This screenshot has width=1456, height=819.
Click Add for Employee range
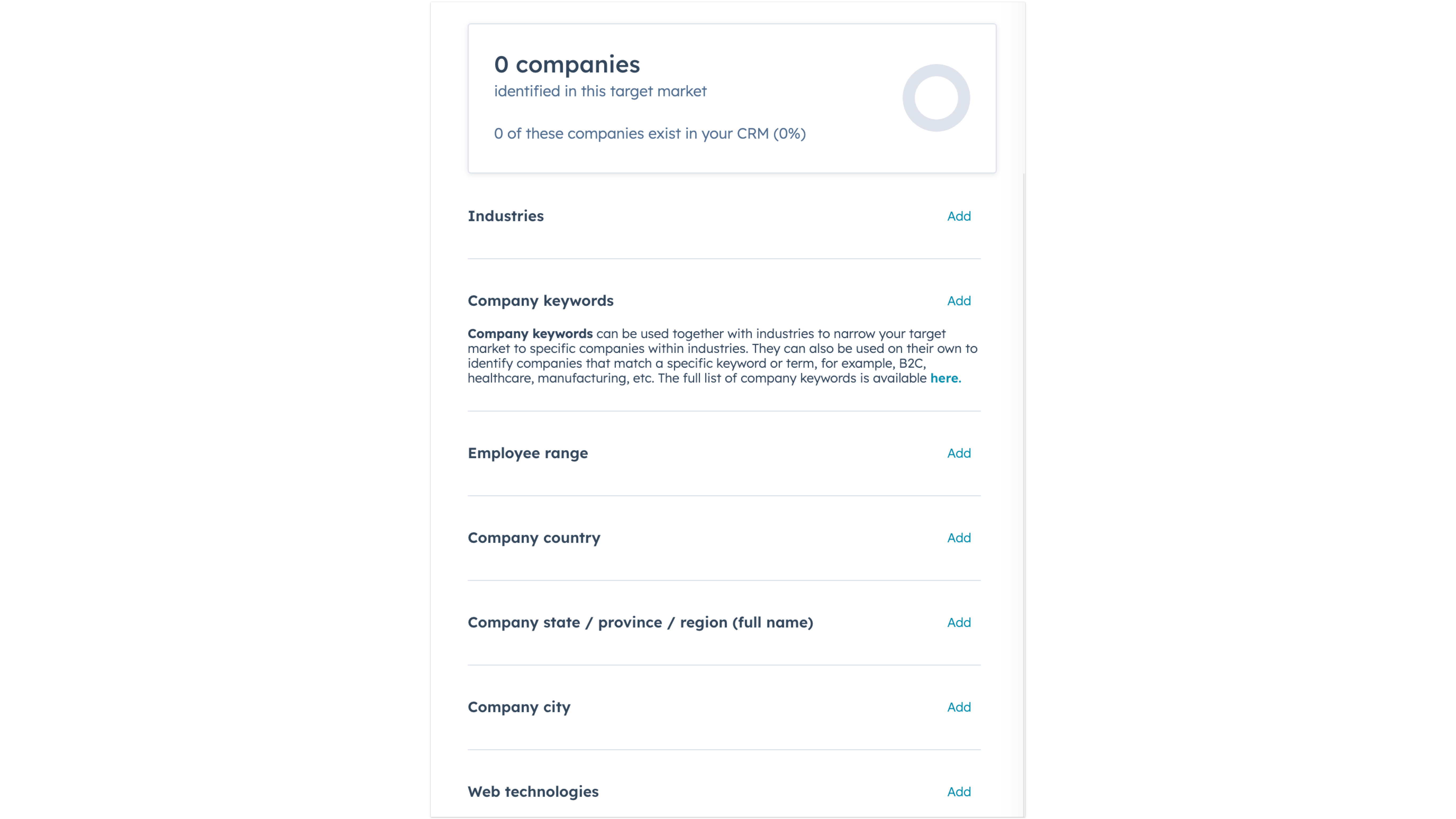point(959,453)
